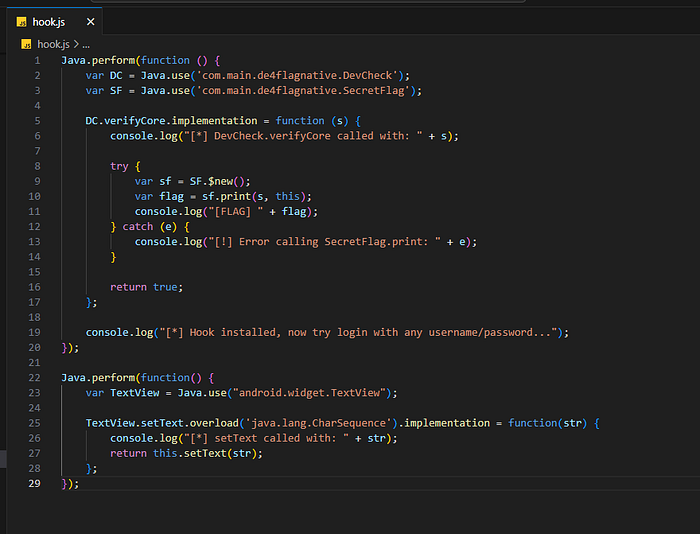Select the hook.js editor tab
The image size is (700, 534).
pyautogui.click(x=54, y=21)
